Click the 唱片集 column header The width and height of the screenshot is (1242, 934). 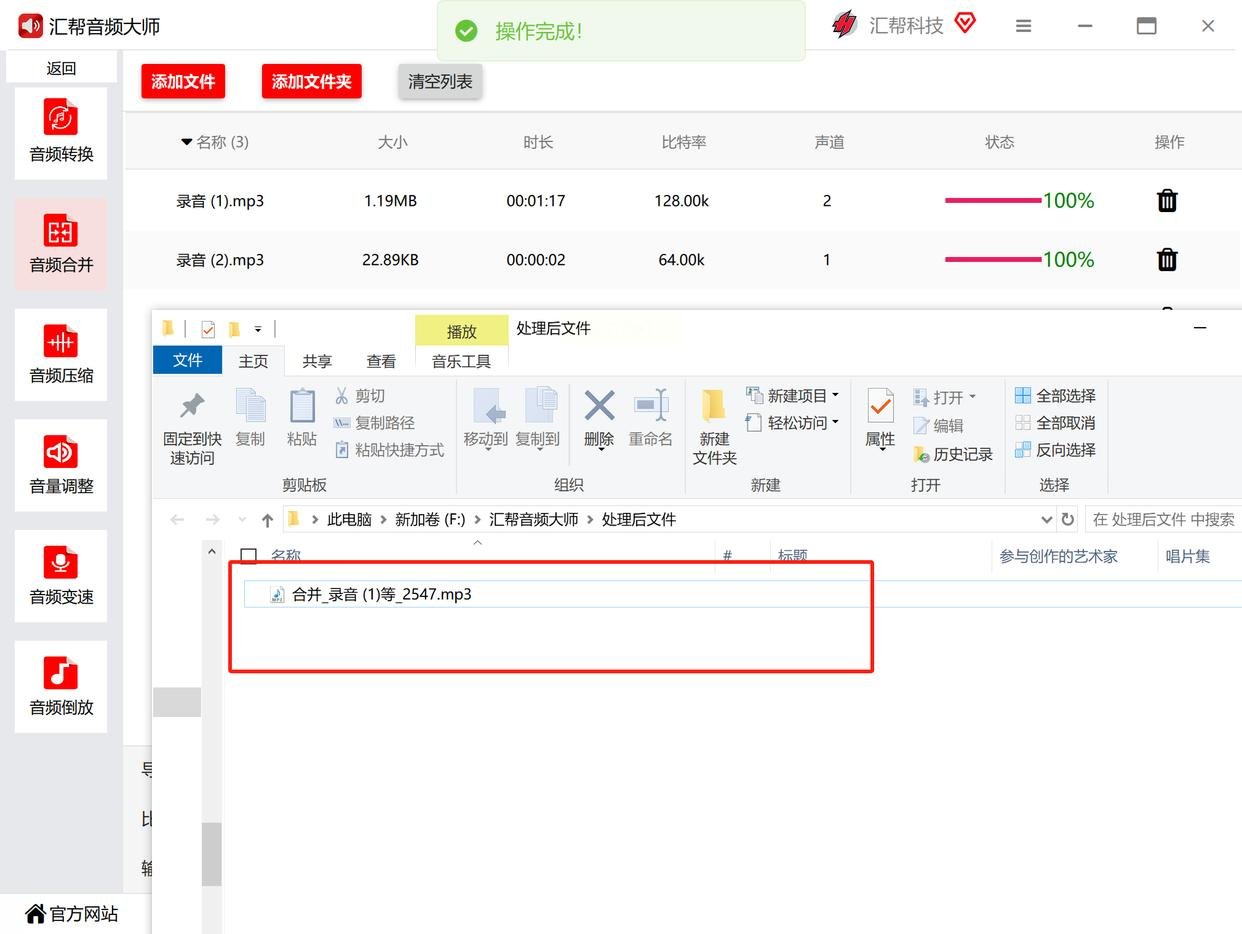pyautogui.click(x=1188, y=556)
